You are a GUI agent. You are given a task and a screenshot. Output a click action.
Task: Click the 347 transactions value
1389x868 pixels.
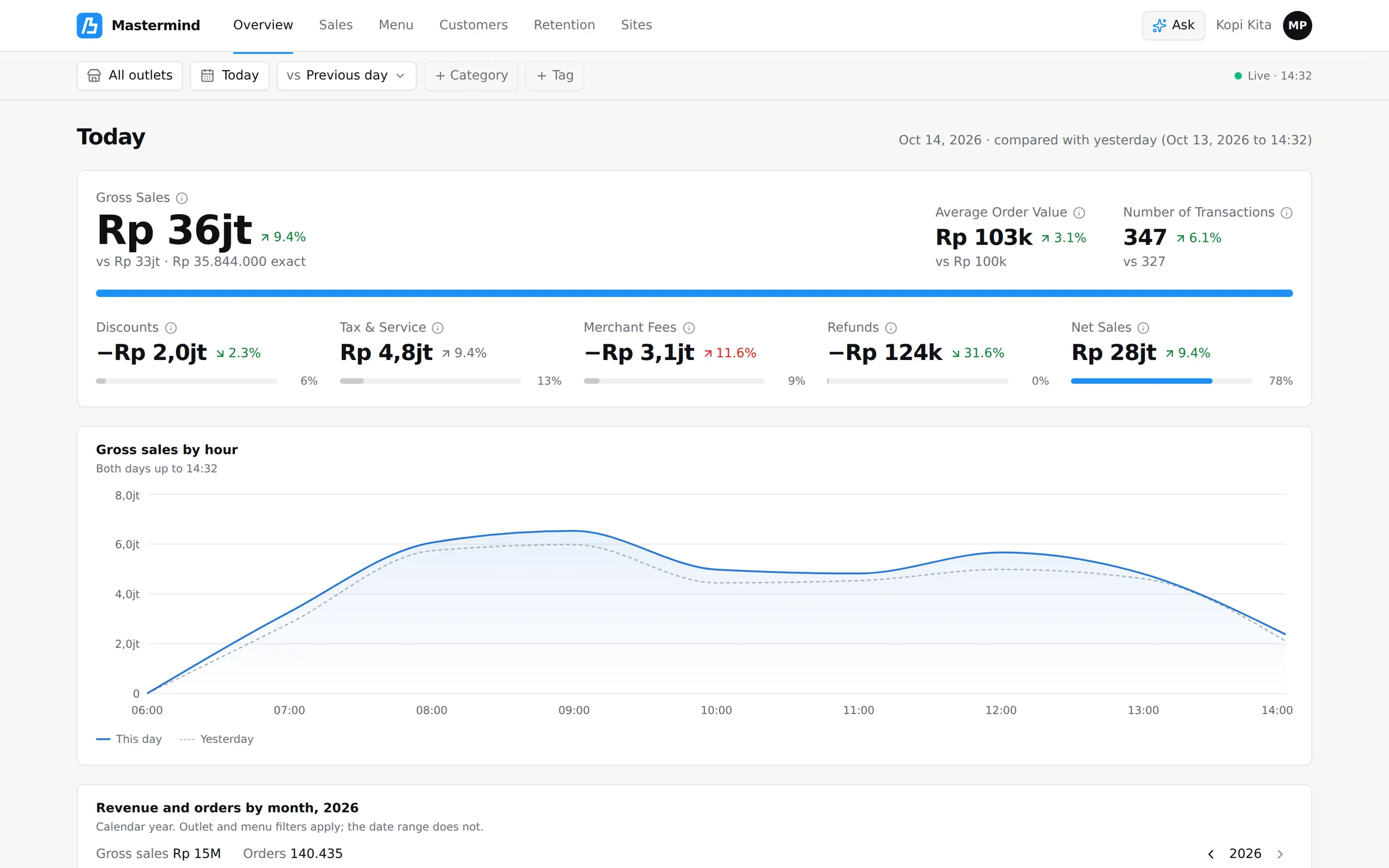point(1145,237)
